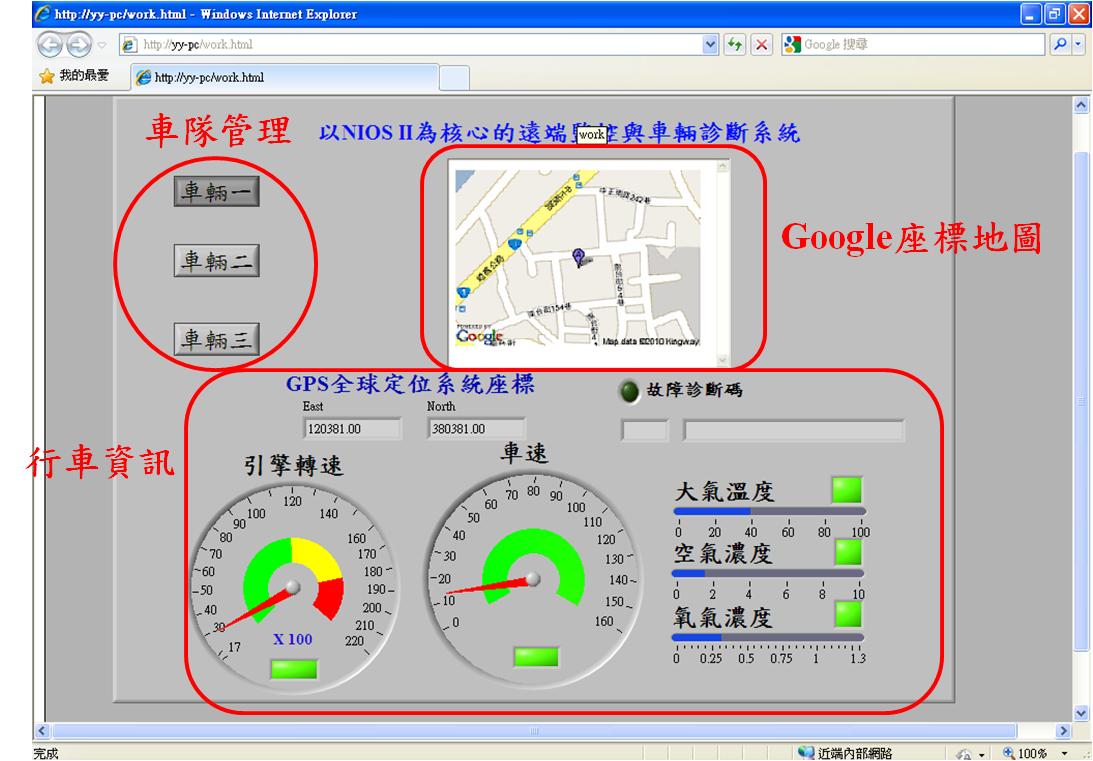1093x761 pixels.
Task: Click the address bar showing http://yy-pc/work.html
Action: pos(418,45)
